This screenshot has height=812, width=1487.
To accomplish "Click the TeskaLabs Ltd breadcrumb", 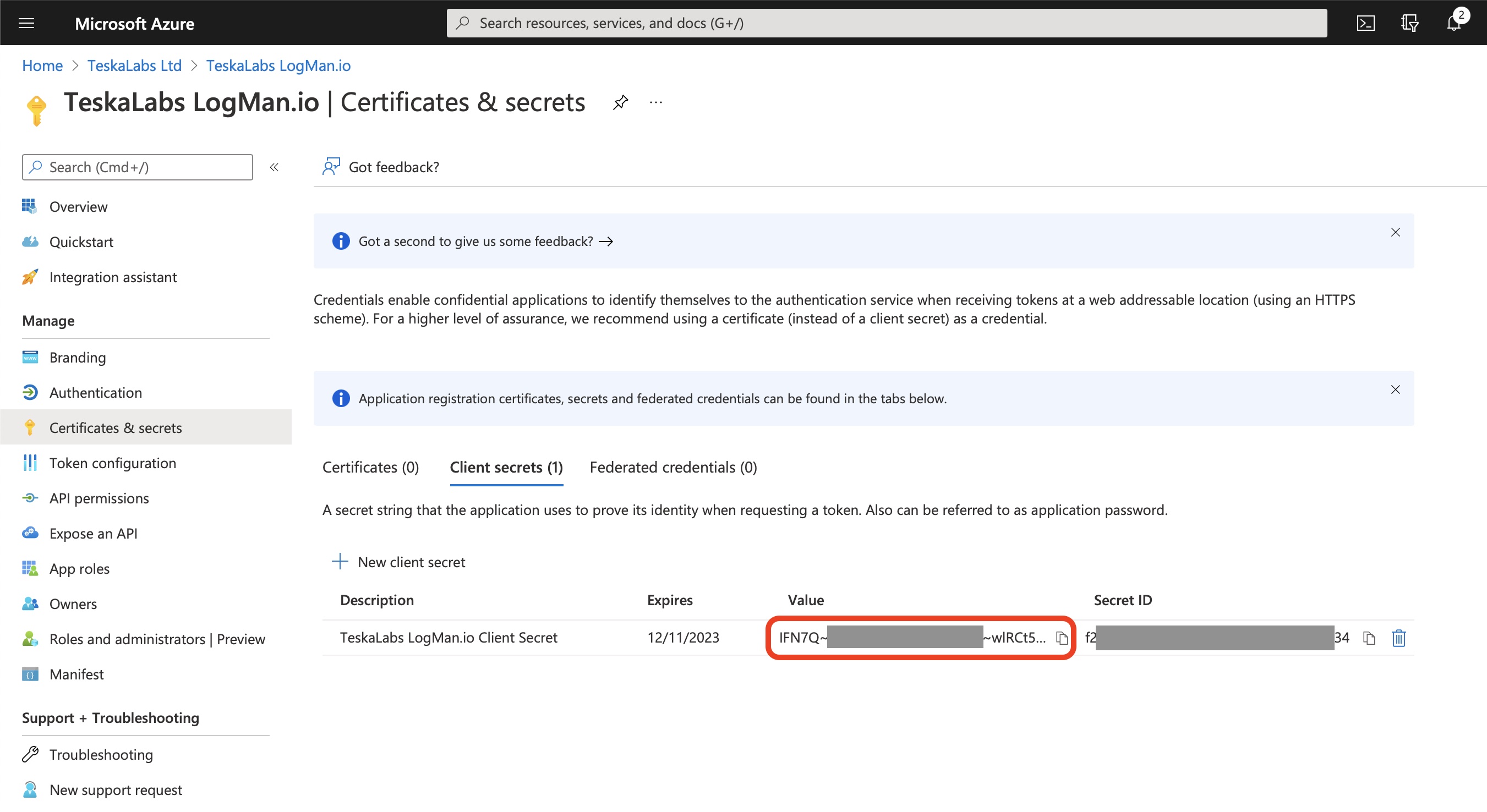I will coord(134,65).
